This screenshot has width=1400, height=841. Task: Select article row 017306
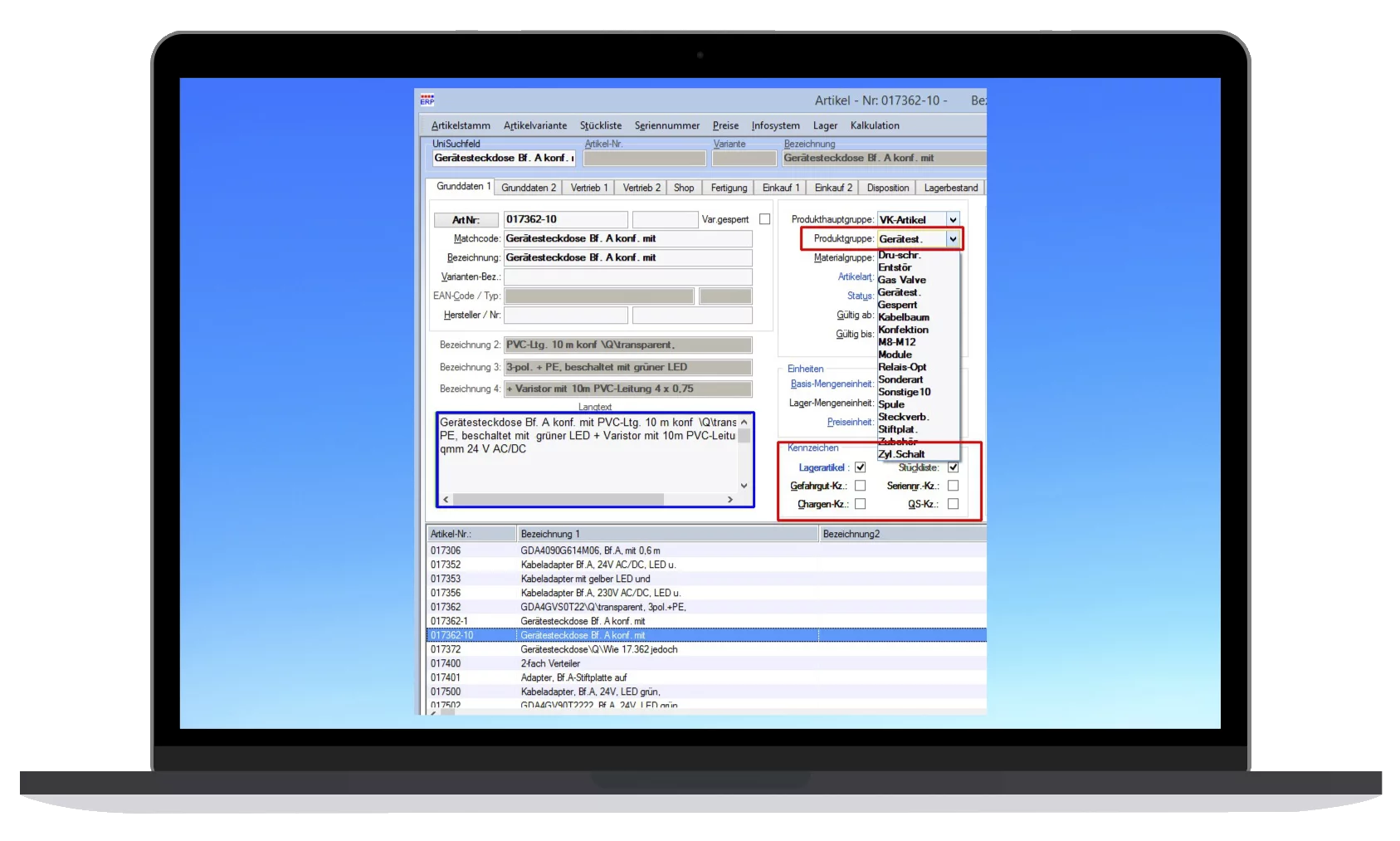pyautogui.click(x=706, y=550)
